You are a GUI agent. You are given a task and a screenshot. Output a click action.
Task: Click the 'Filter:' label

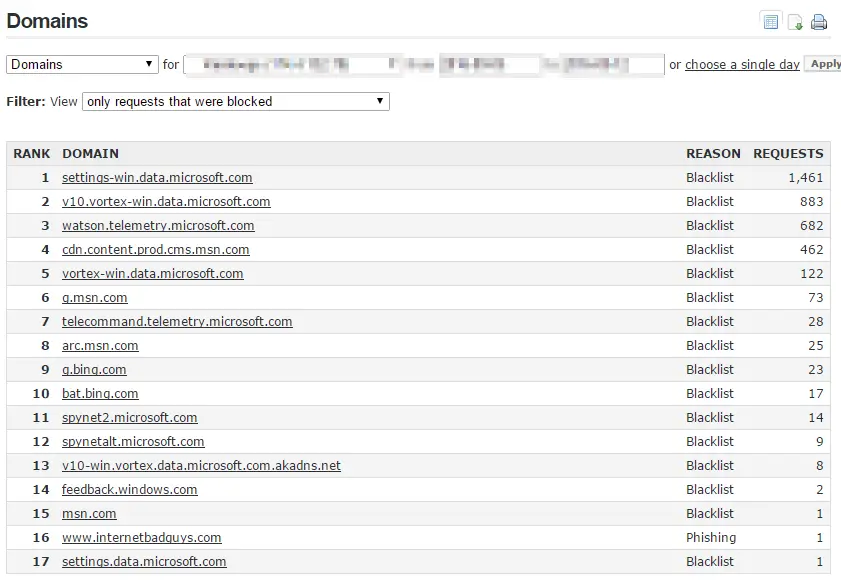click(26, 101)
